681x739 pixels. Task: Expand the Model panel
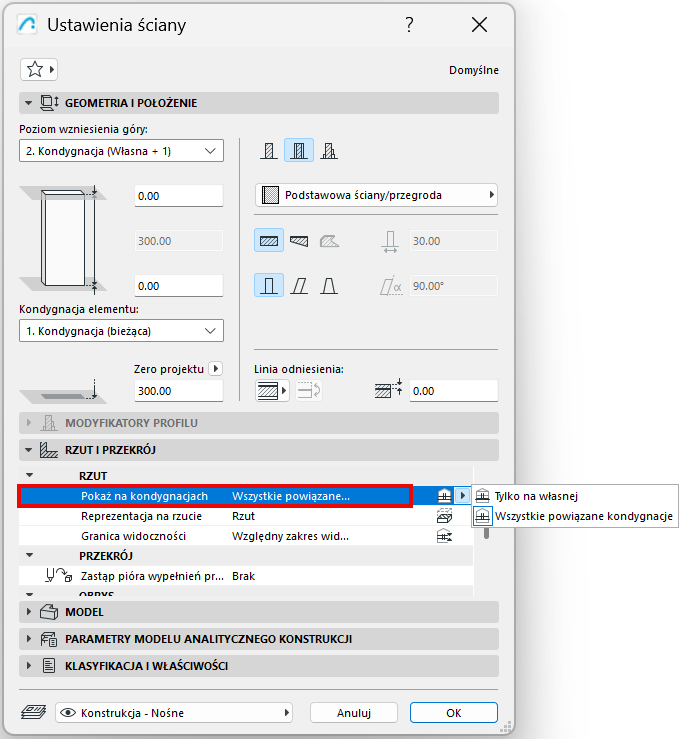pyautogui.click(x=29, y=612)
